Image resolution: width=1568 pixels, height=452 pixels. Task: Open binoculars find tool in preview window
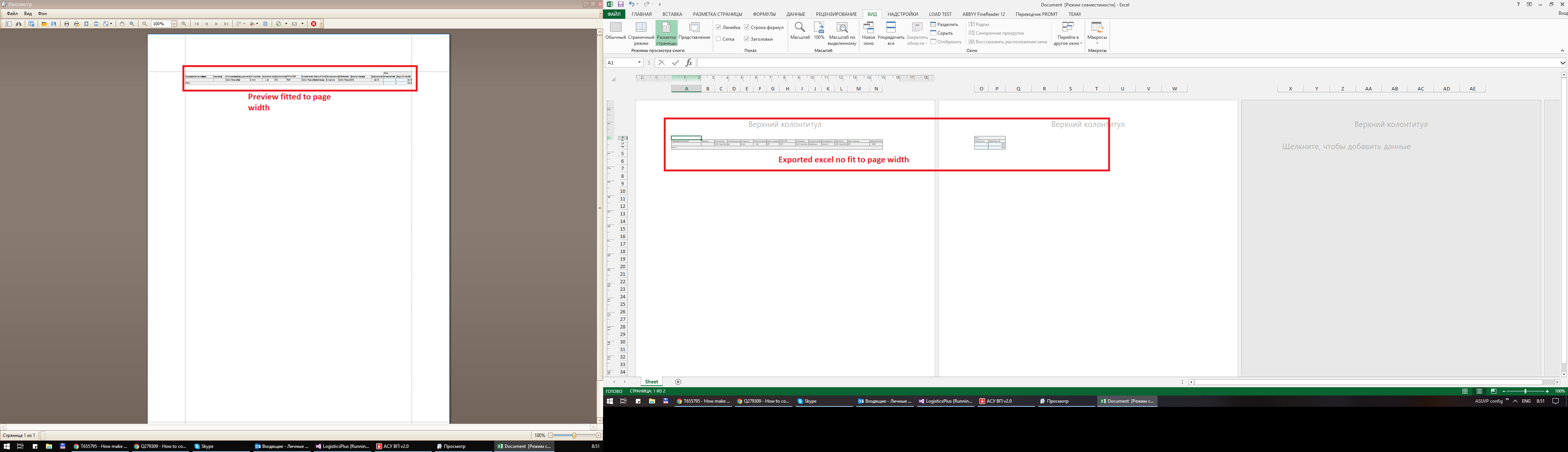tap(19, 24)
